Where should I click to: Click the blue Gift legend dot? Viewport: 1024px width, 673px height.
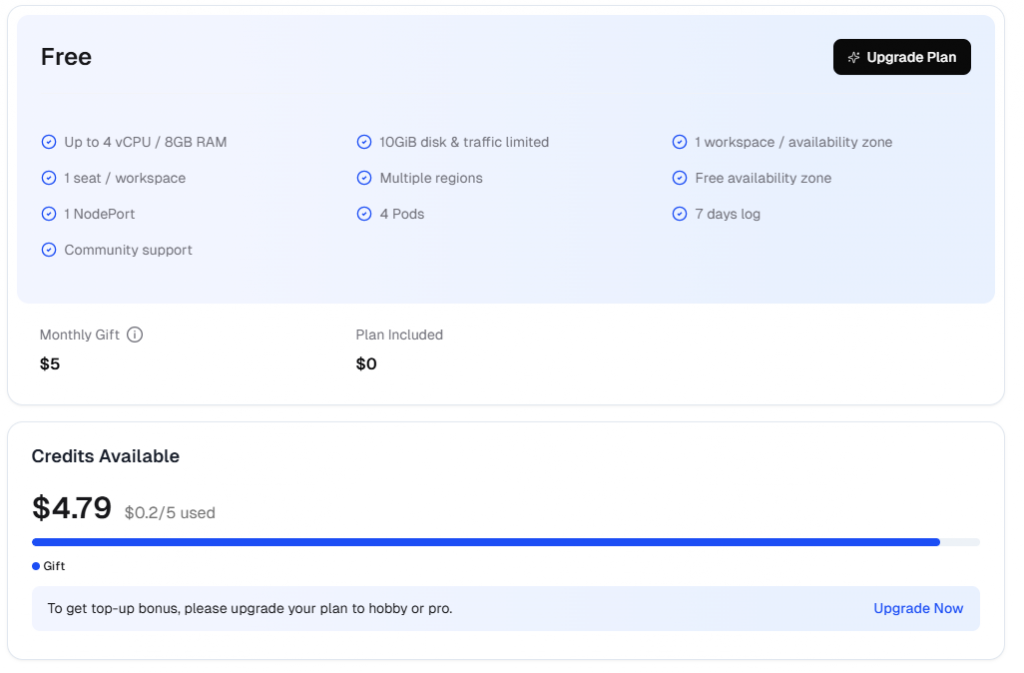point(36,566)
